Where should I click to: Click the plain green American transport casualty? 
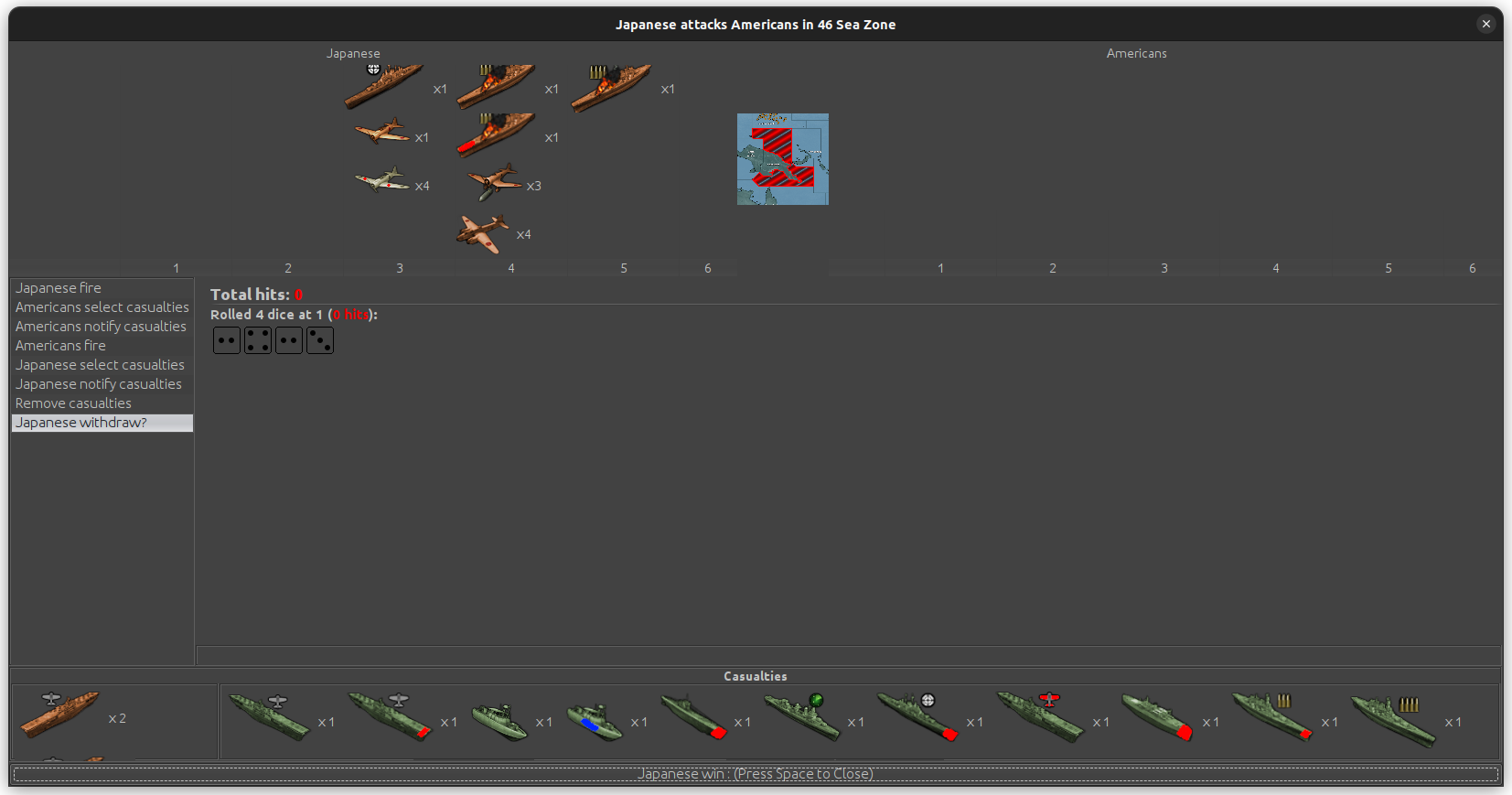coord(499,722)
